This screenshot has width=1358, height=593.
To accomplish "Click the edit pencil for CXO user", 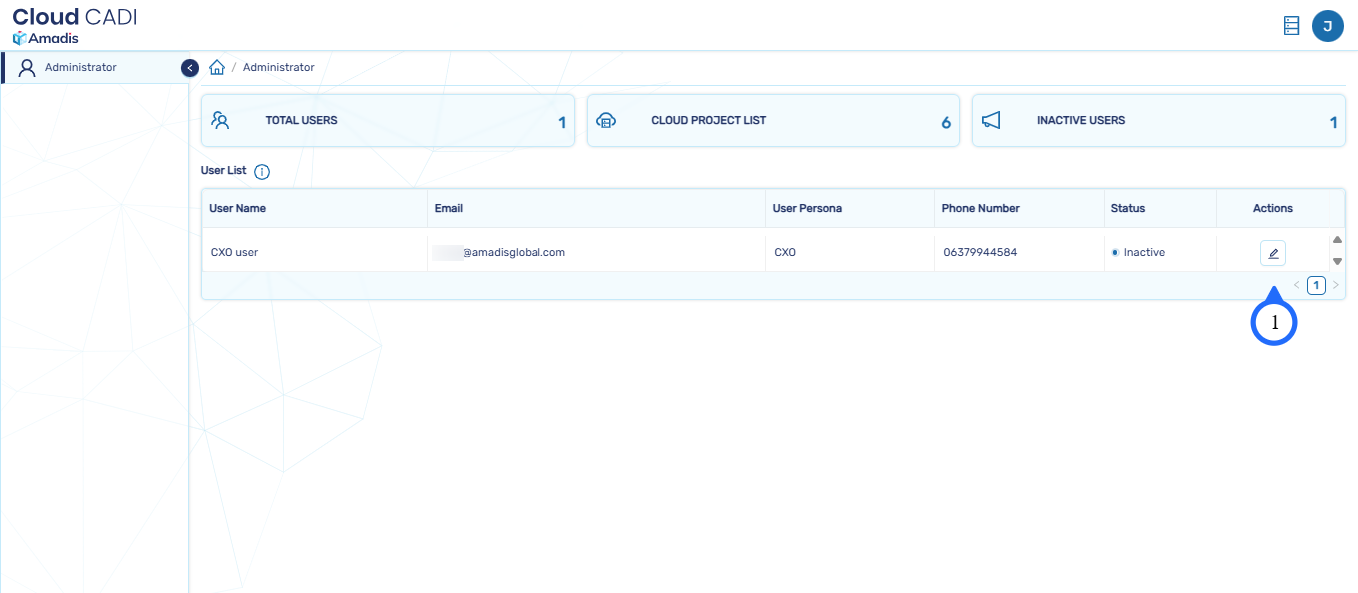I will pos(1272,254).
